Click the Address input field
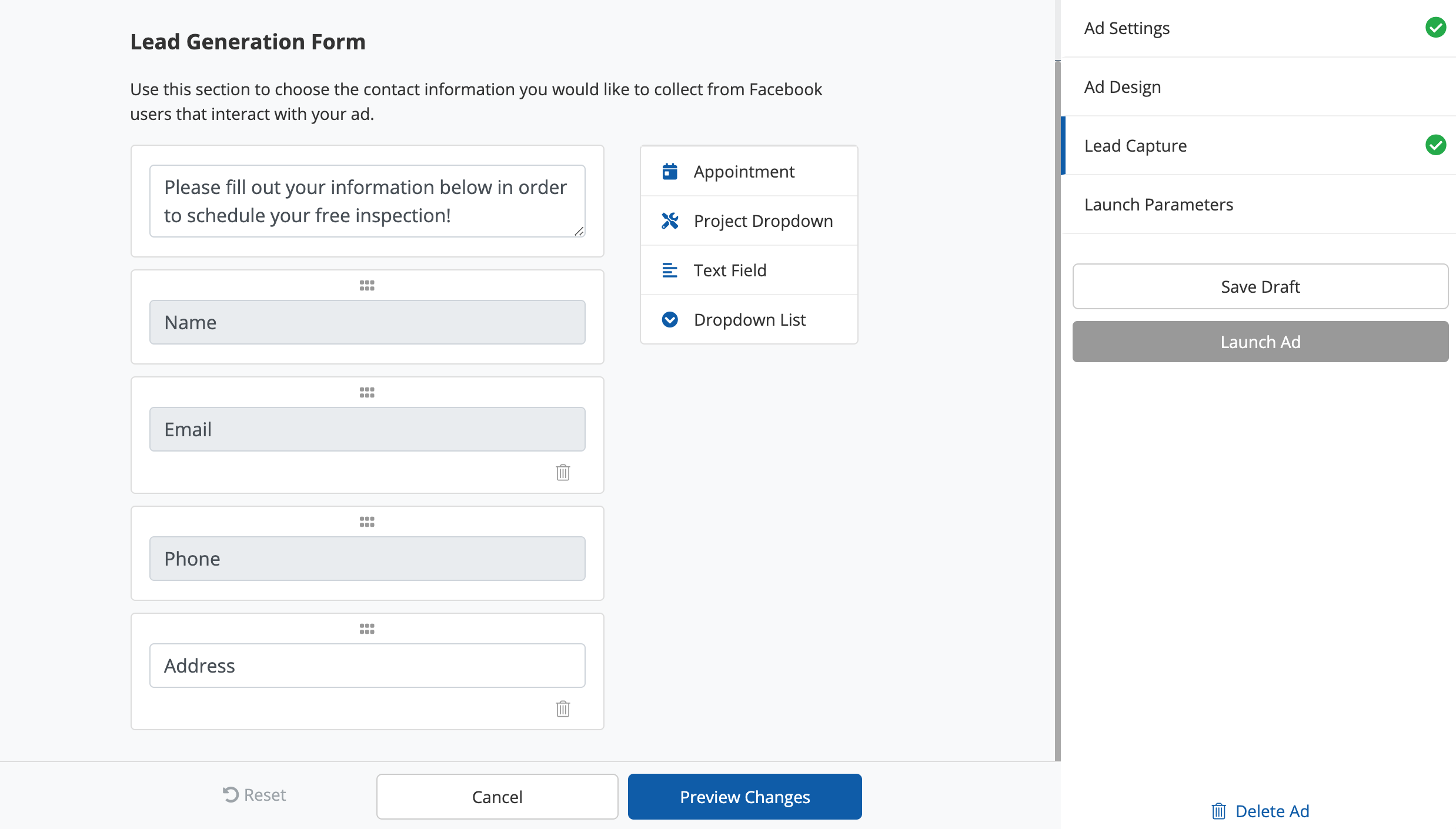Image resolution: width=1456 pixels, height=829 pixels. point(367,666)
